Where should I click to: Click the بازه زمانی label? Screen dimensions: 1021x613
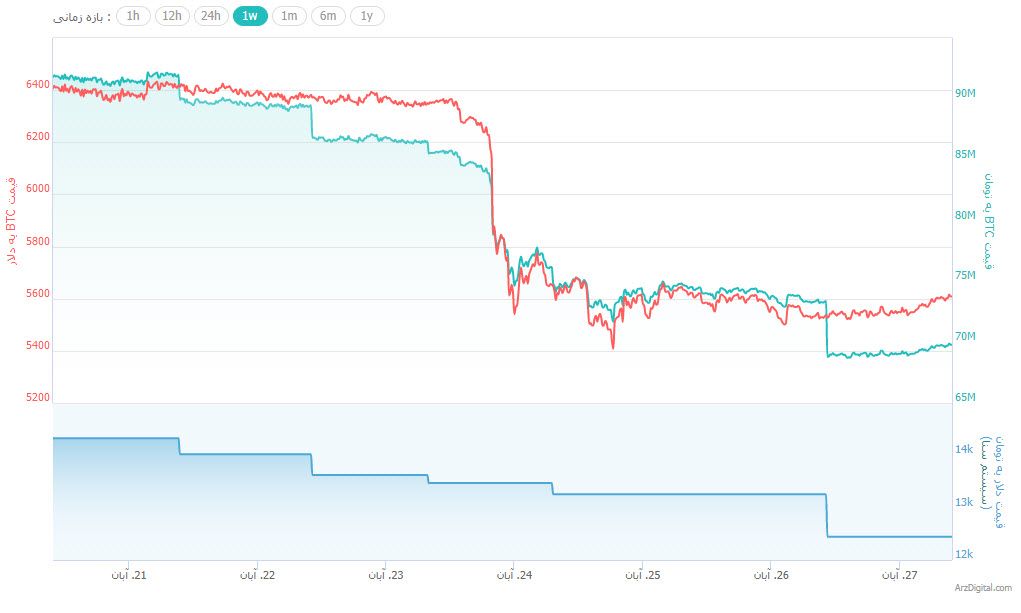coord(83,17)
